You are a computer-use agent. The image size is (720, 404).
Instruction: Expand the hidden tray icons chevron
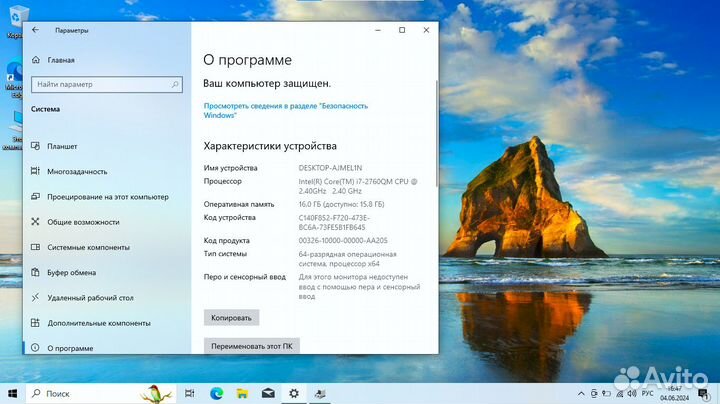click(x=581, y=394)
